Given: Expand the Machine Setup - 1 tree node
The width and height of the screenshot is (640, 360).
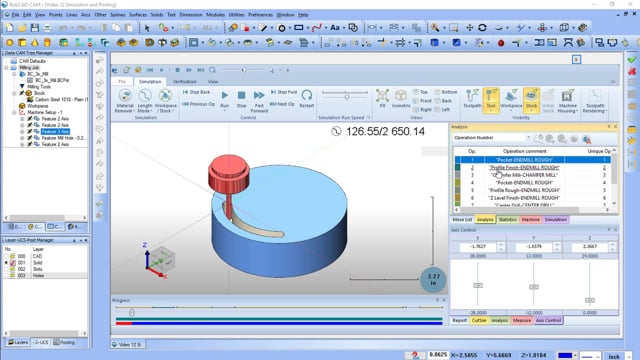Looking at the screenshot, I should [14, 112].
